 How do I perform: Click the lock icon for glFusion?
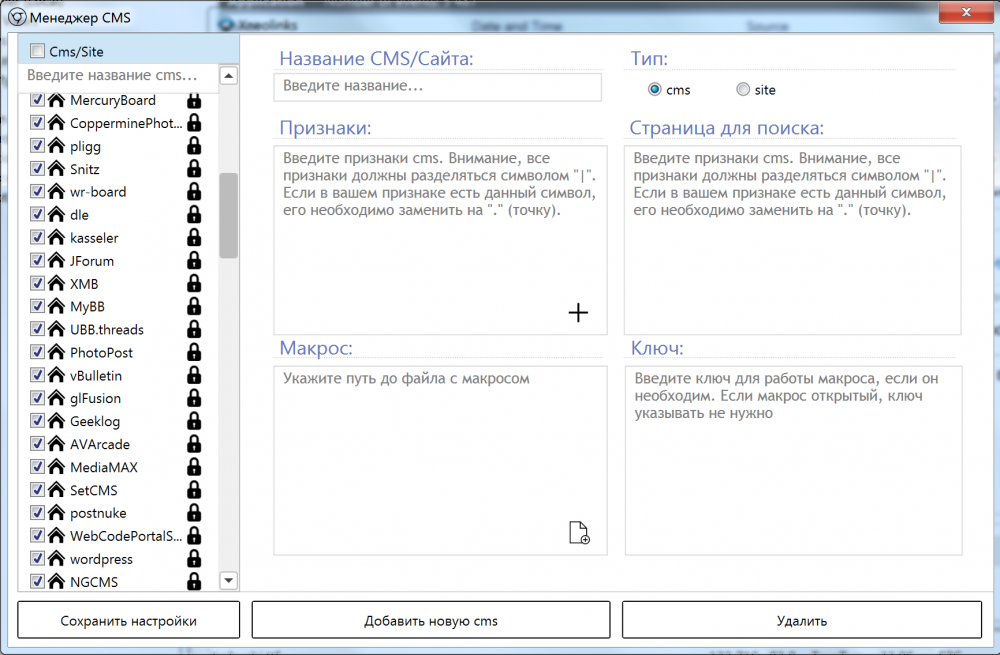[x=194, y=399]
